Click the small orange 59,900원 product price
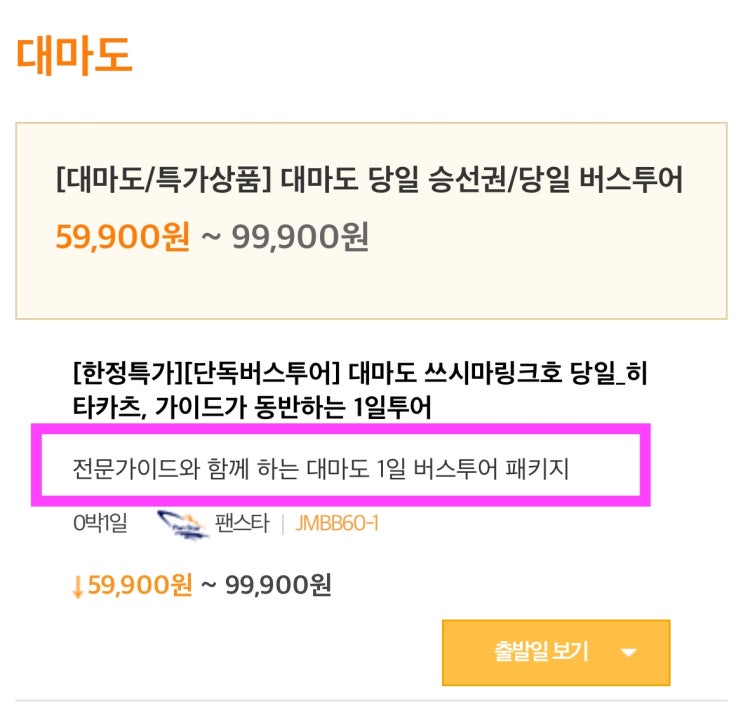This screenshot has height=723, width=743. coord(139,586)
